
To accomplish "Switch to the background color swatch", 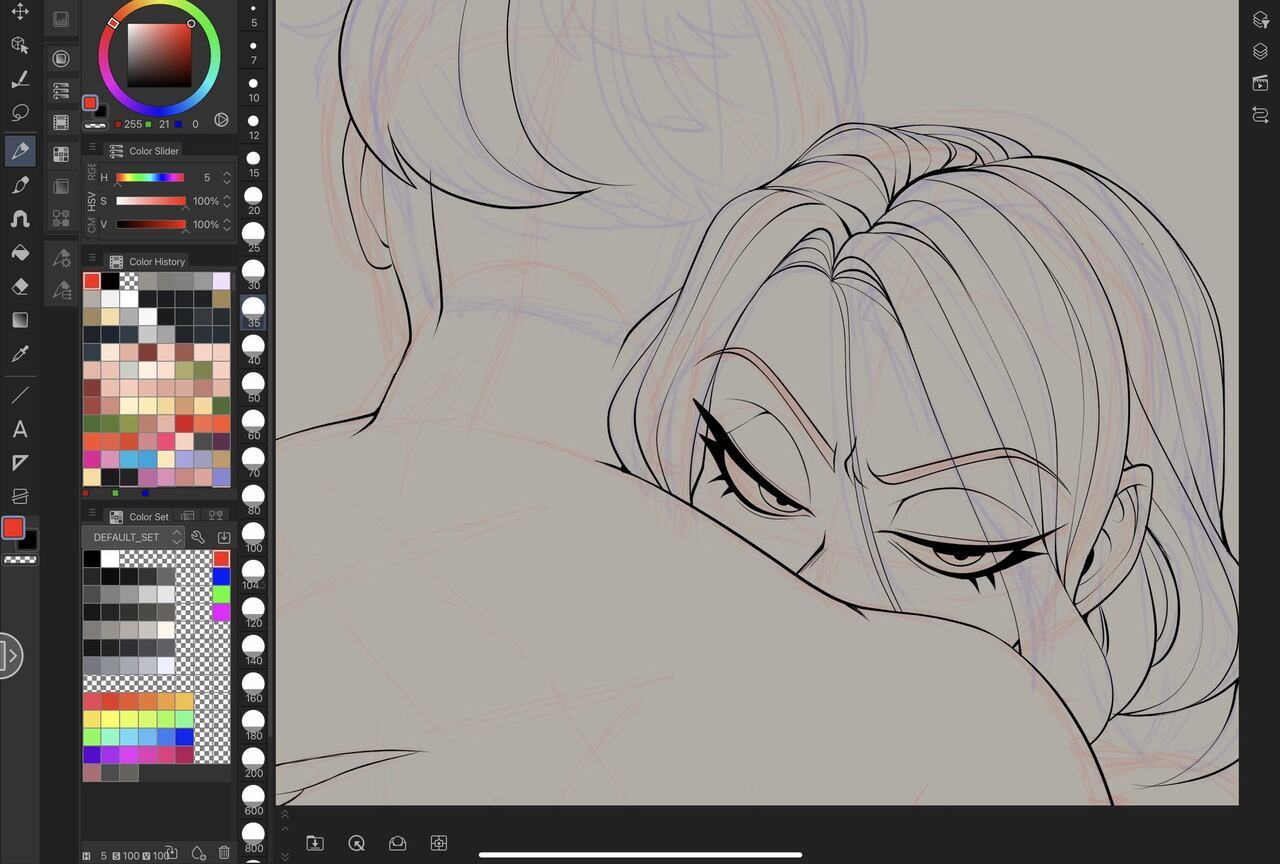I will [x=28, y=540].
